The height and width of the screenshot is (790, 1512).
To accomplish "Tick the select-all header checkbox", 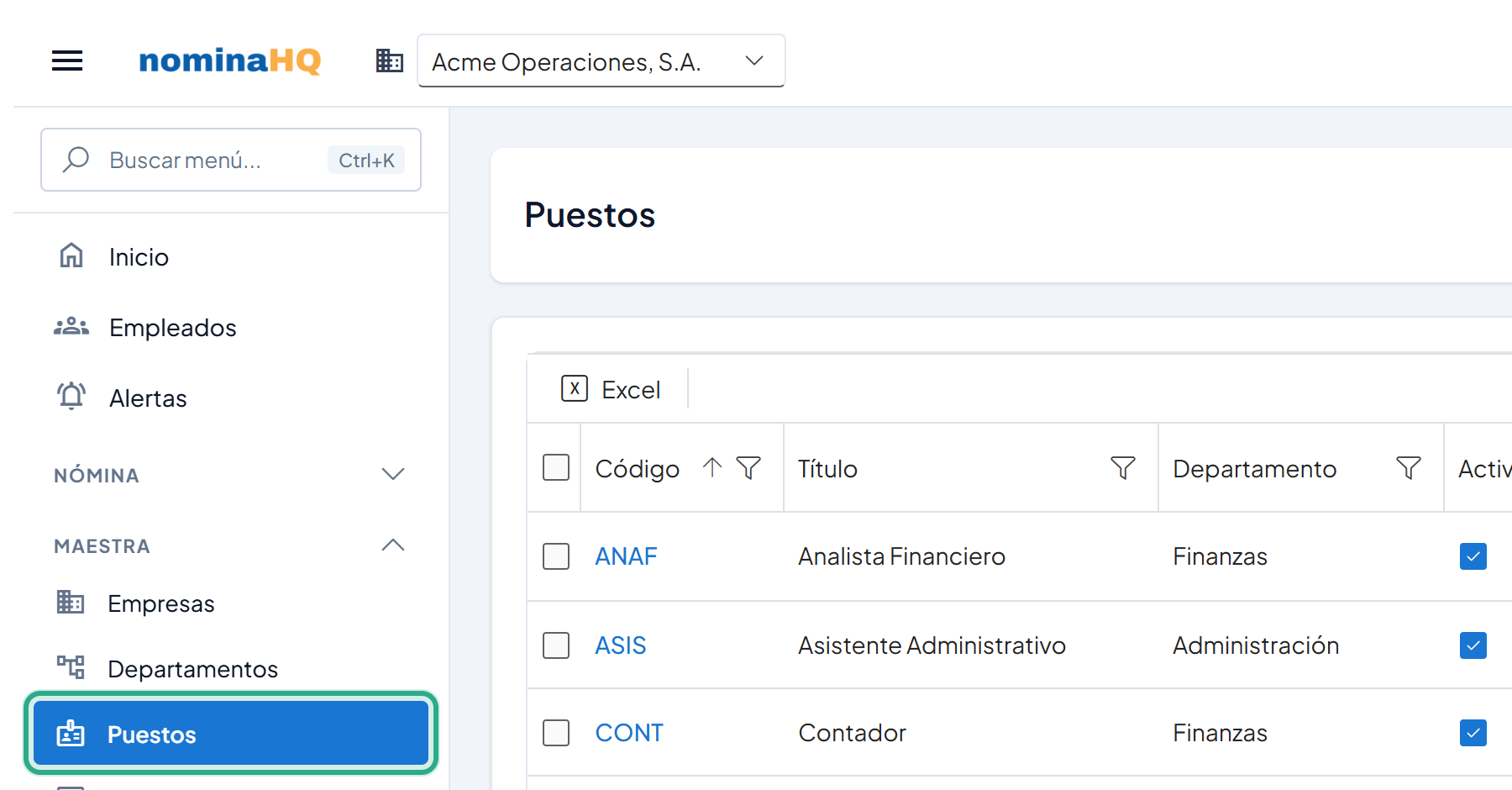I will [556, 467].
